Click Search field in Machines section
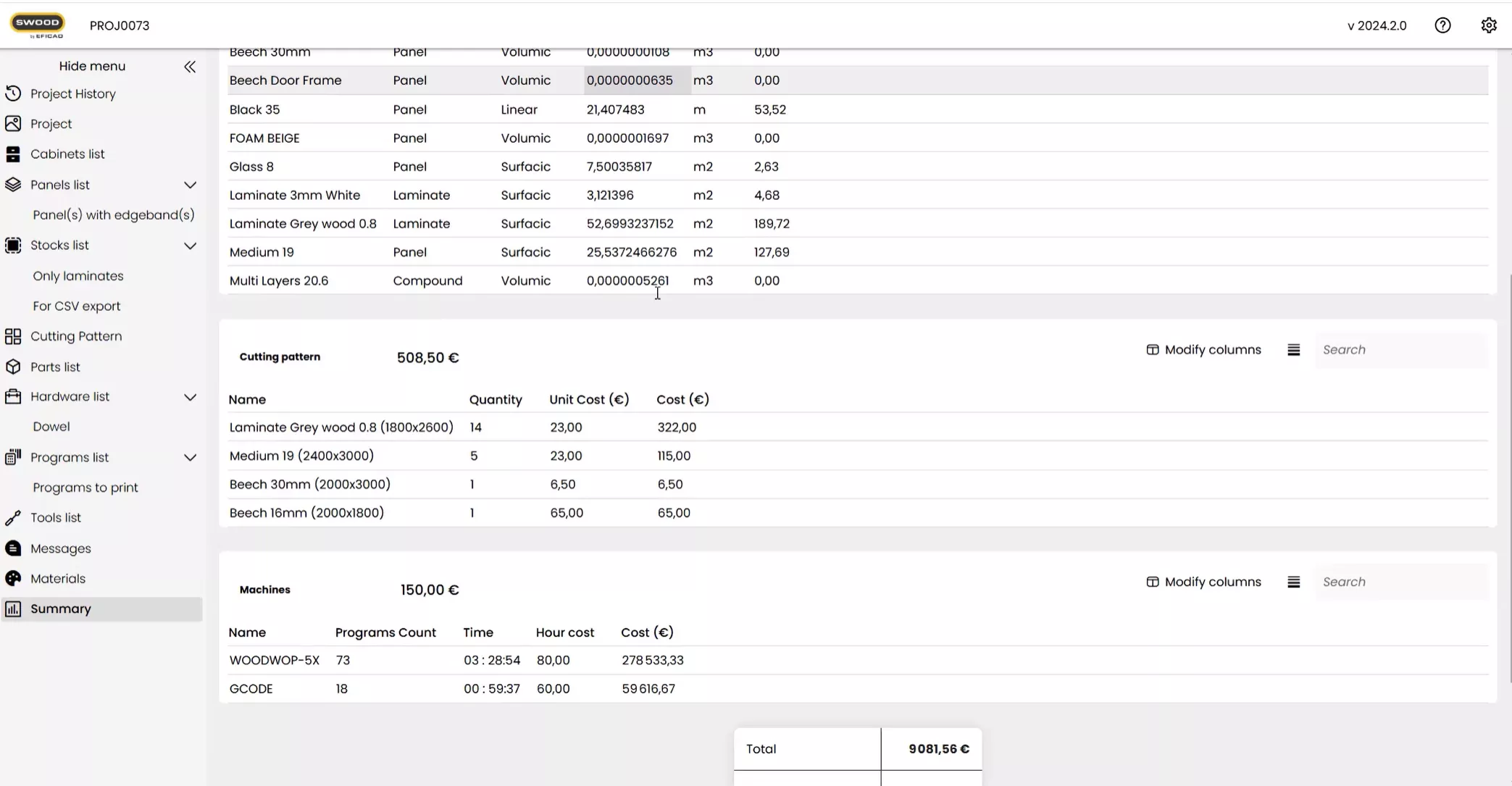The image size is (1512, 786). (x=1402, y=582)
